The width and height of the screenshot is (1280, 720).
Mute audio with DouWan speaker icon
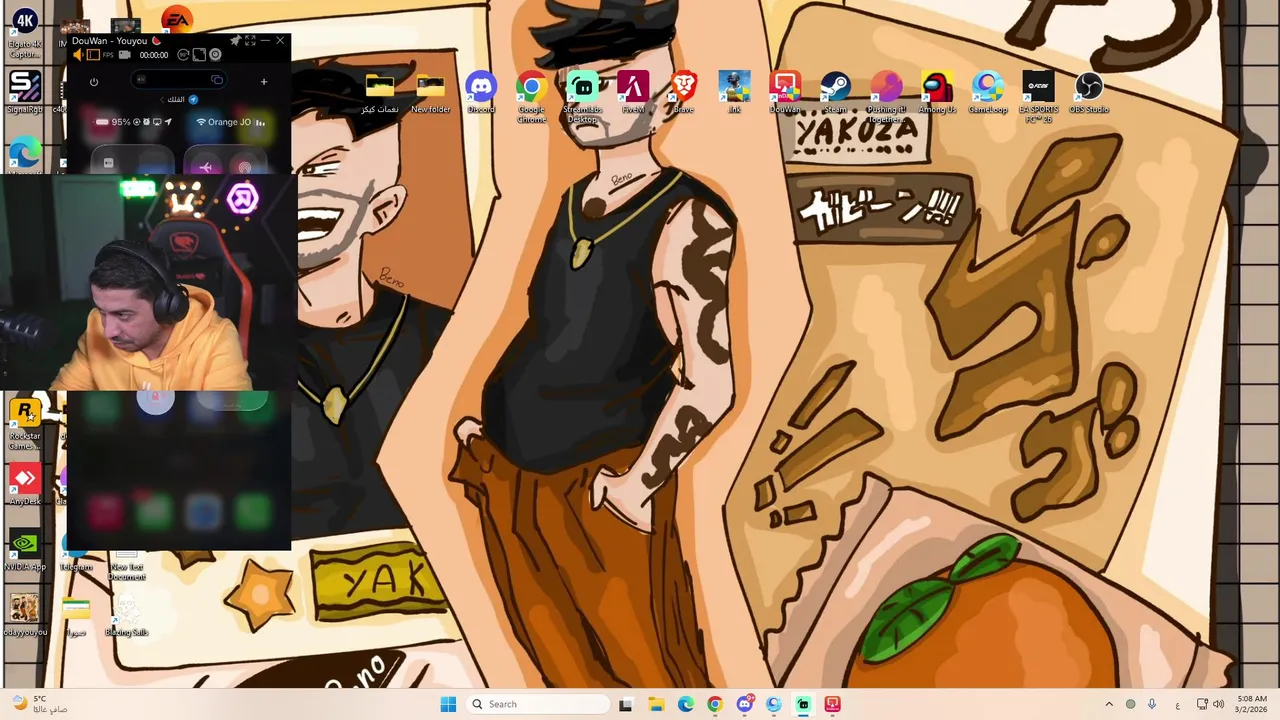coord(78,54)
